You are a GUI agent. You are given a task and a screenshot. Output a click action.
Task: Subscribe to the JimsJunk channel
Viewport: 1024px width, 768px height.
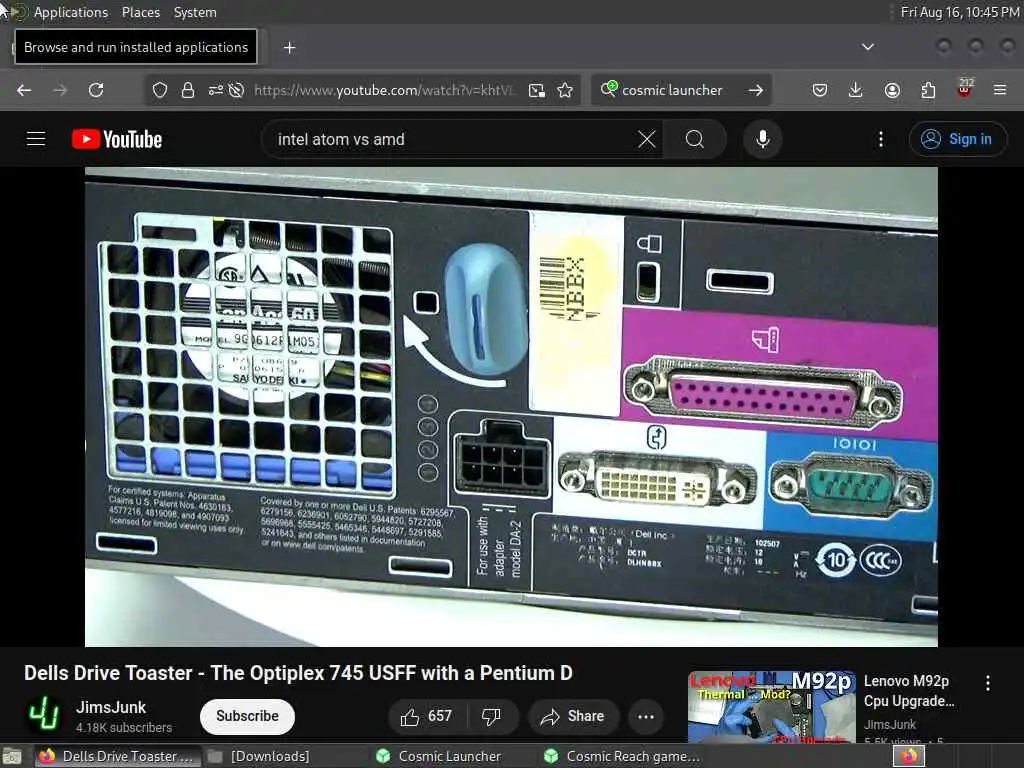247,716
